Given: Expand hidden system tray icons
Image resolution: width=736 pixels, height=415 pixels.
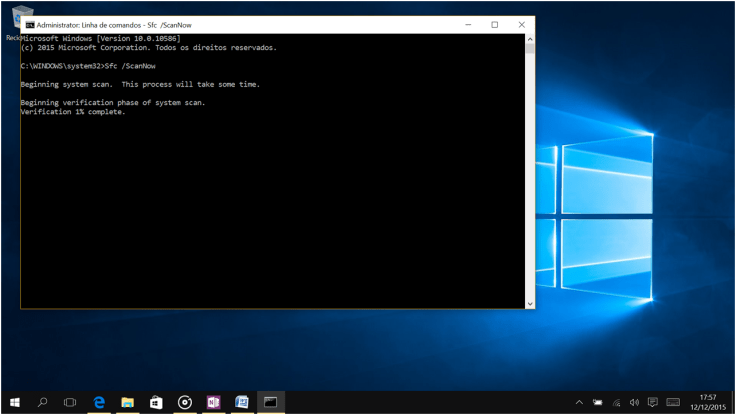Looking at the screenshot, I should click(x=579, y=402).
